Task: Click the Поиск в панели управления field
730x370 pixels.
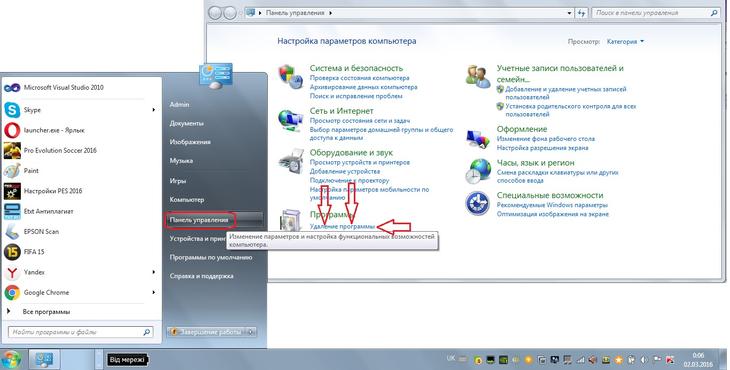Action: click(x=656, y=13)
